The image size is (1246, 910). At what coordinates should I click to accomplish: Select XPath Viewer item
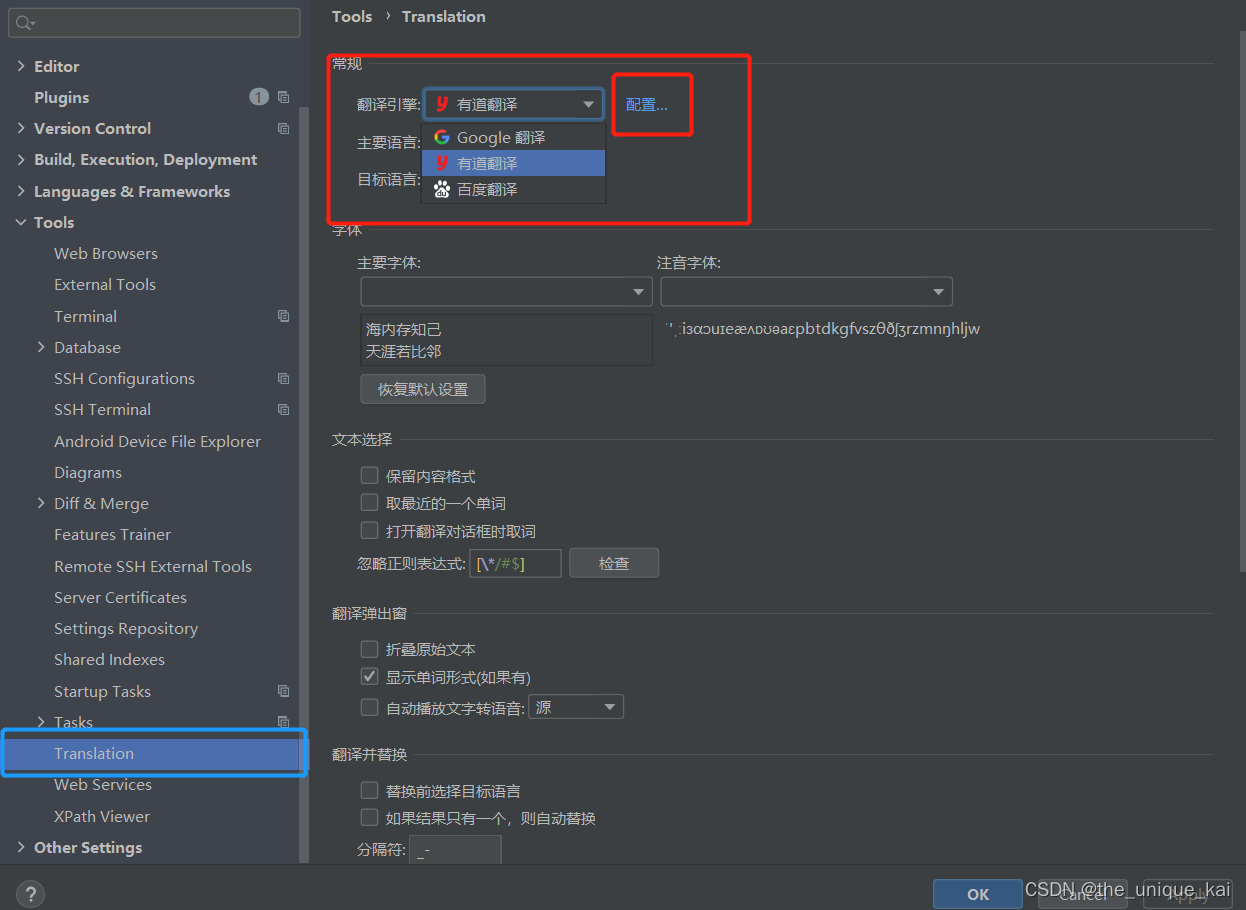tap(102, 816)
